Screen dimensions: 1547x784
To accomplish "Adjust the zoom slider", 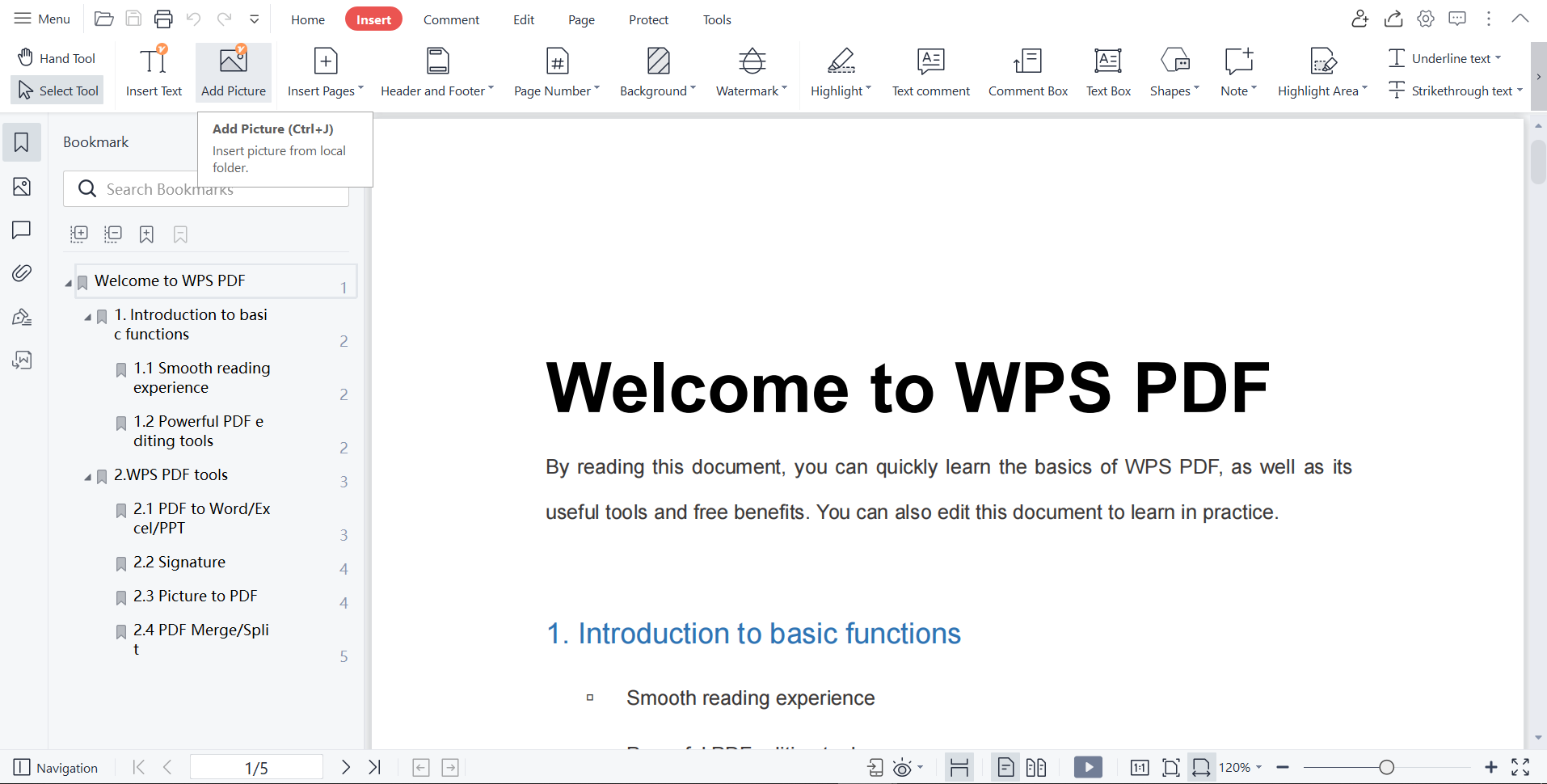I will pos(1388,767).
